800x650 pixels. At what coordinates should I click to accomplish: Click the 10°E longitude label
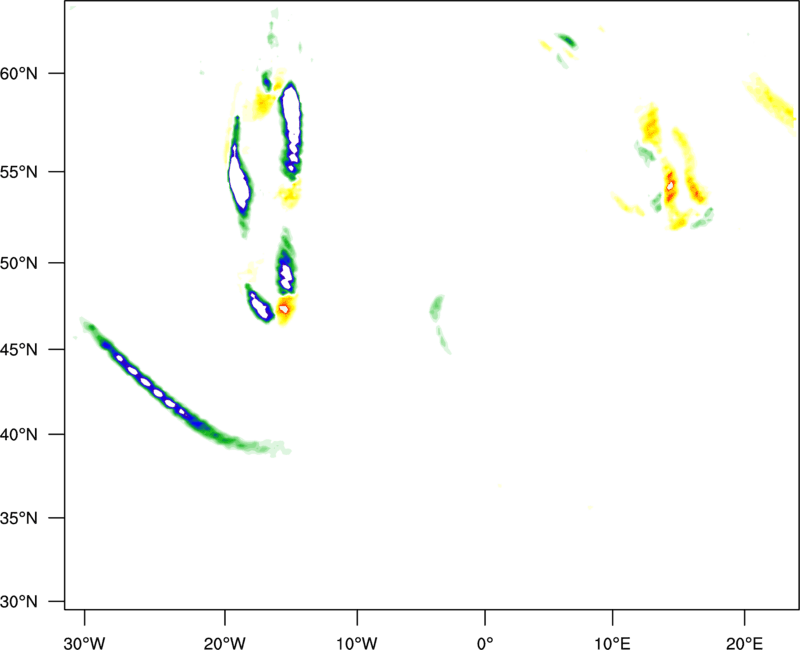coord(612,643)
